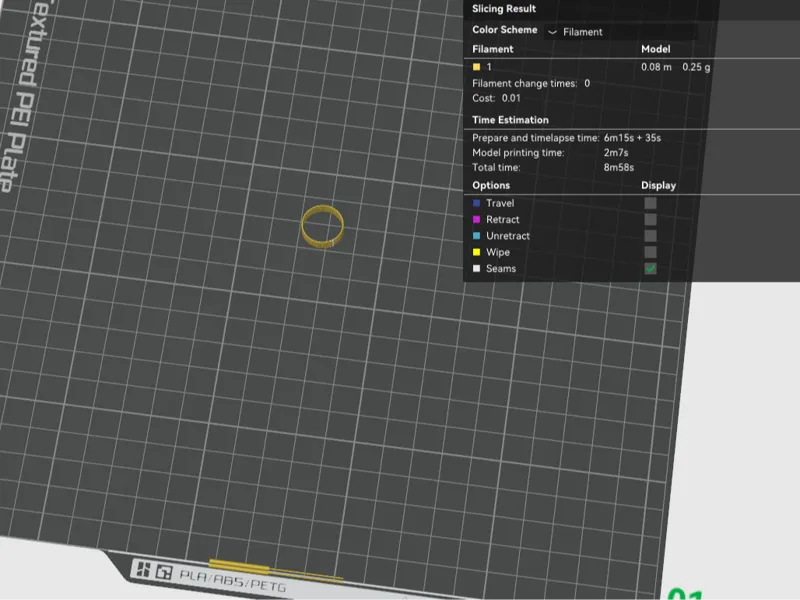800x600 pixels.
Task: Click the Filament column header
Action: (x=492, y=49)
